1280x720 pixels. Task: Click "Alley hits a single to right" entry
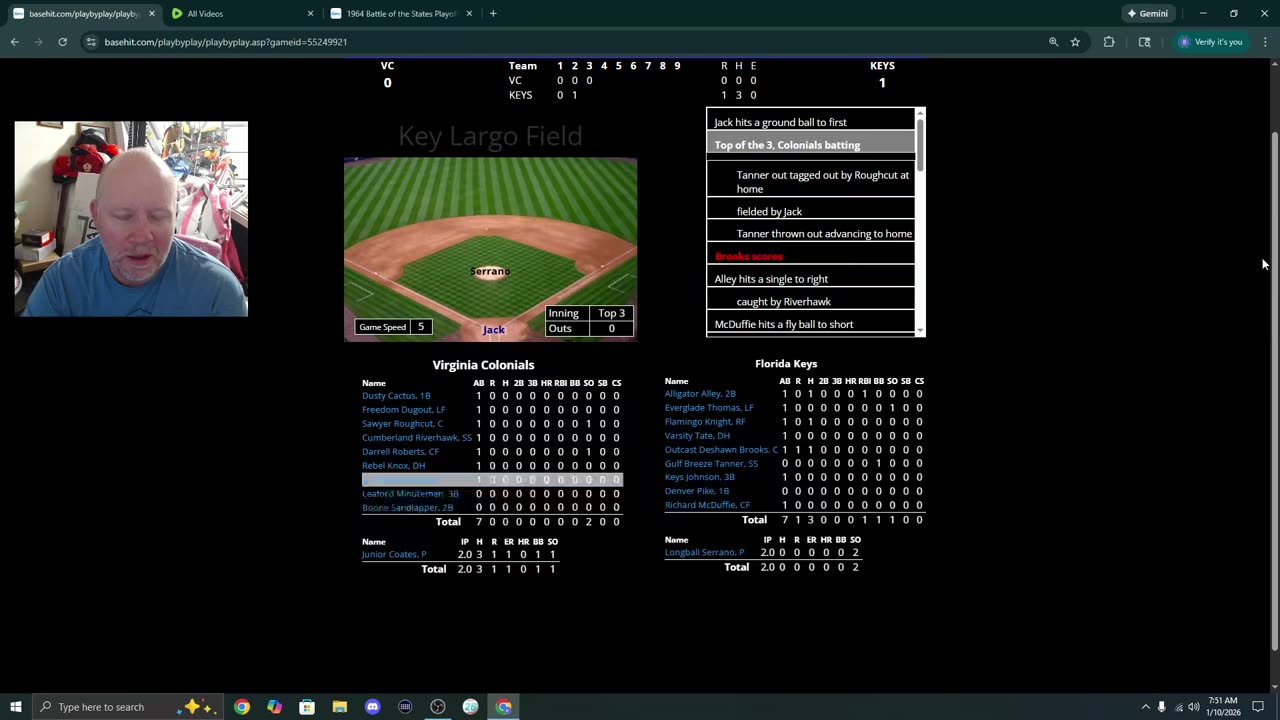pos(771,279)
